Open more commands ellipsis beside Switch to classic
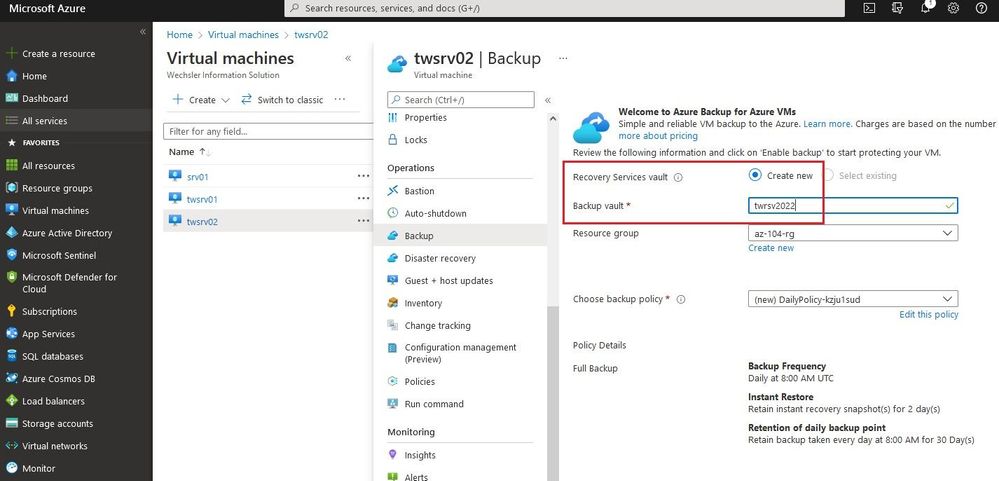The height and width of the screenshot is (481, 999). 340,100
